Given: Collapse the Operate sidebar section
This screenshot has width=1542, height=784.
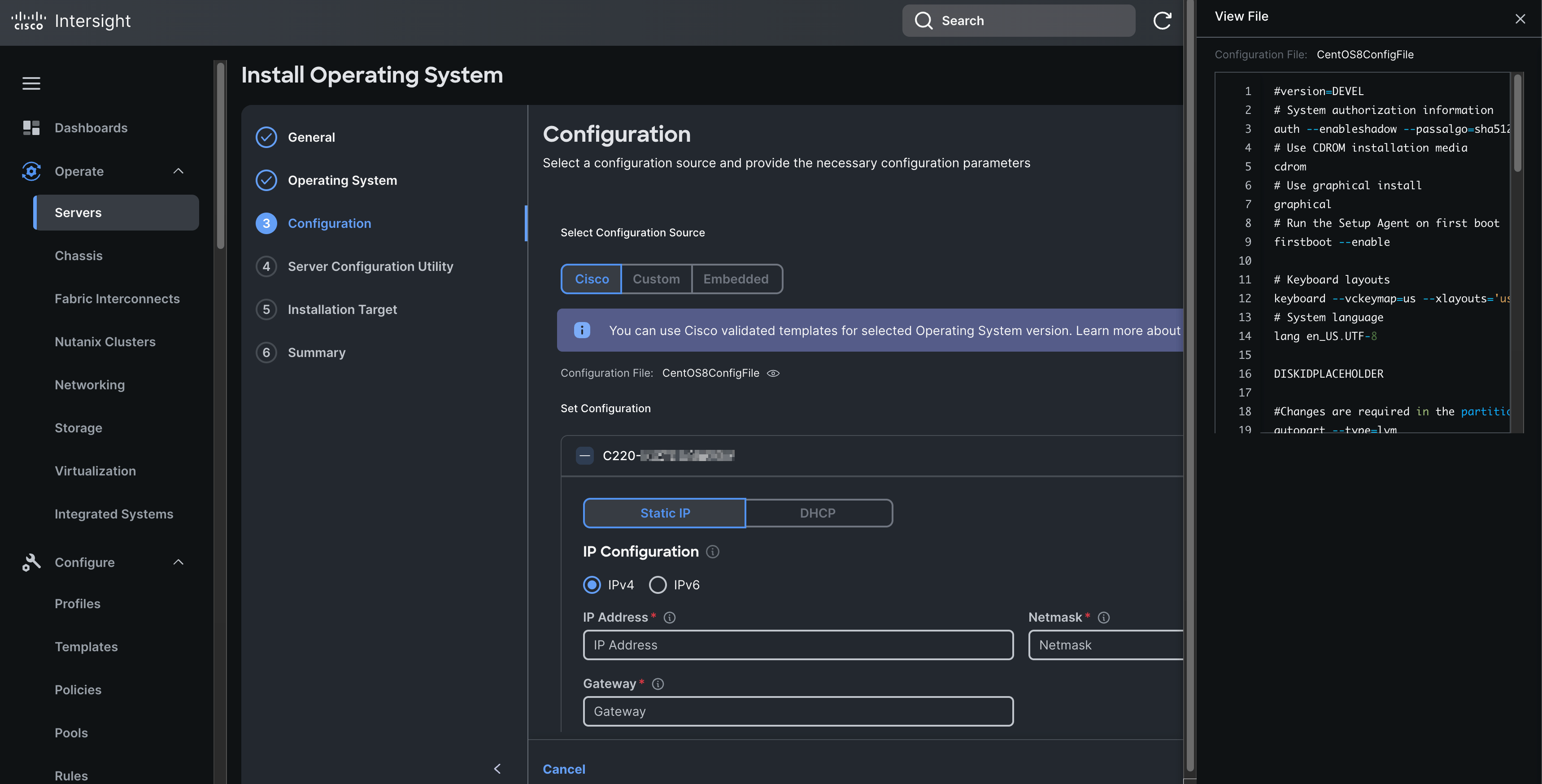Looking at the screenshot, I should tap(178, 171).
